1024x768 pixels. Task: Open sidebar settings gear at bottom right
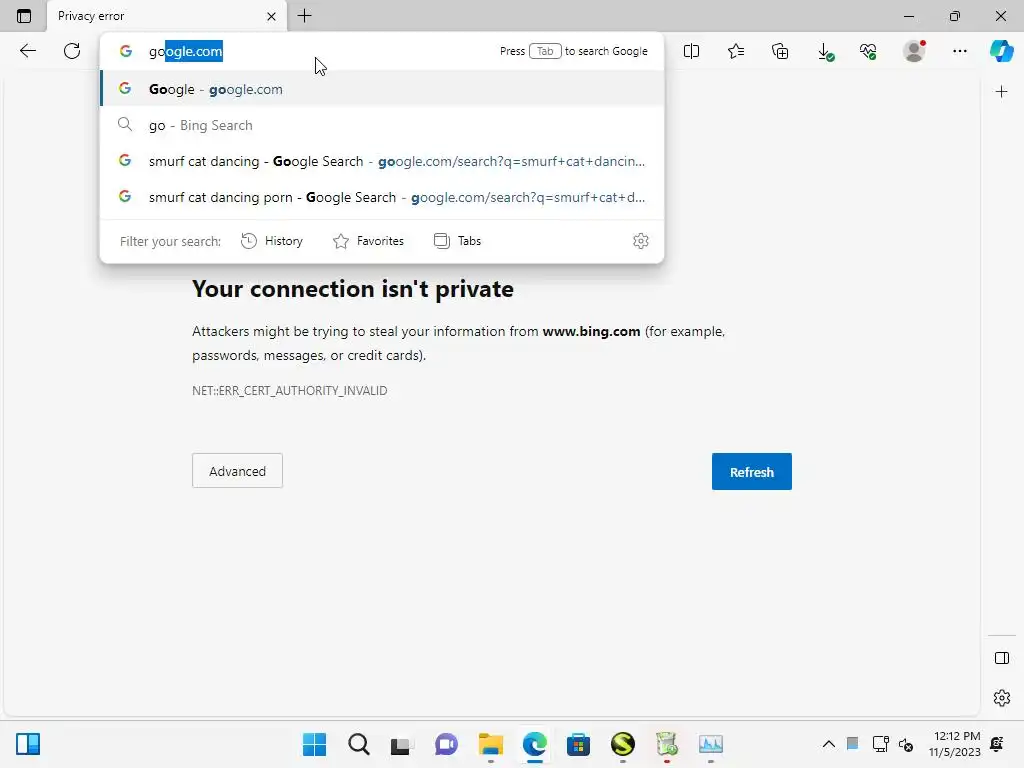[1001, 698]
